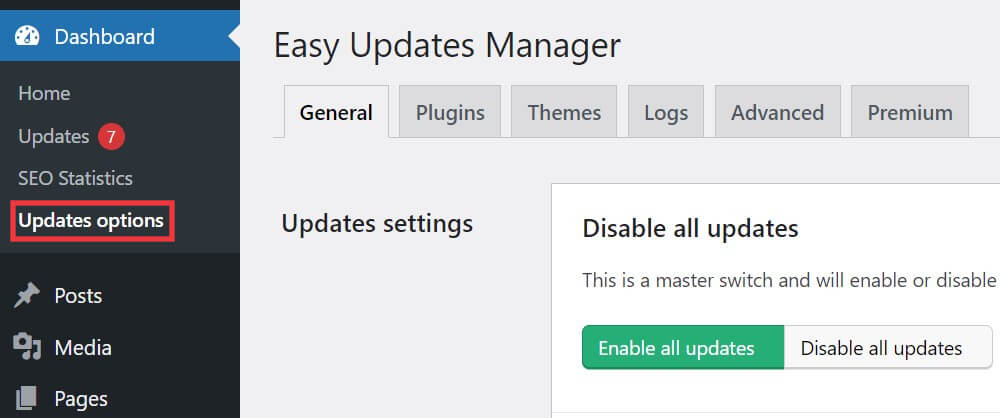The height and width of the screenshot is (418, 1000).
Task: Navigate to the Media menu label
Action: [x=83, y=348]
